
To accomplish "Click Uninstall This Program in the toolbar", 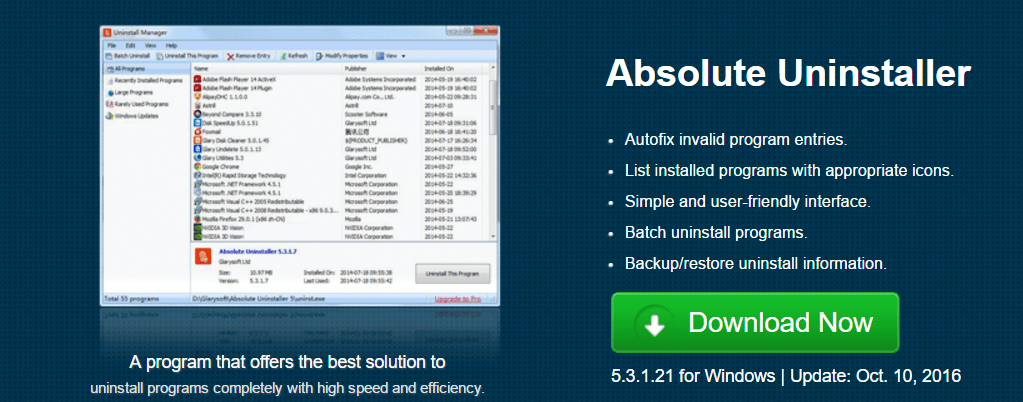I will (187, 56).
